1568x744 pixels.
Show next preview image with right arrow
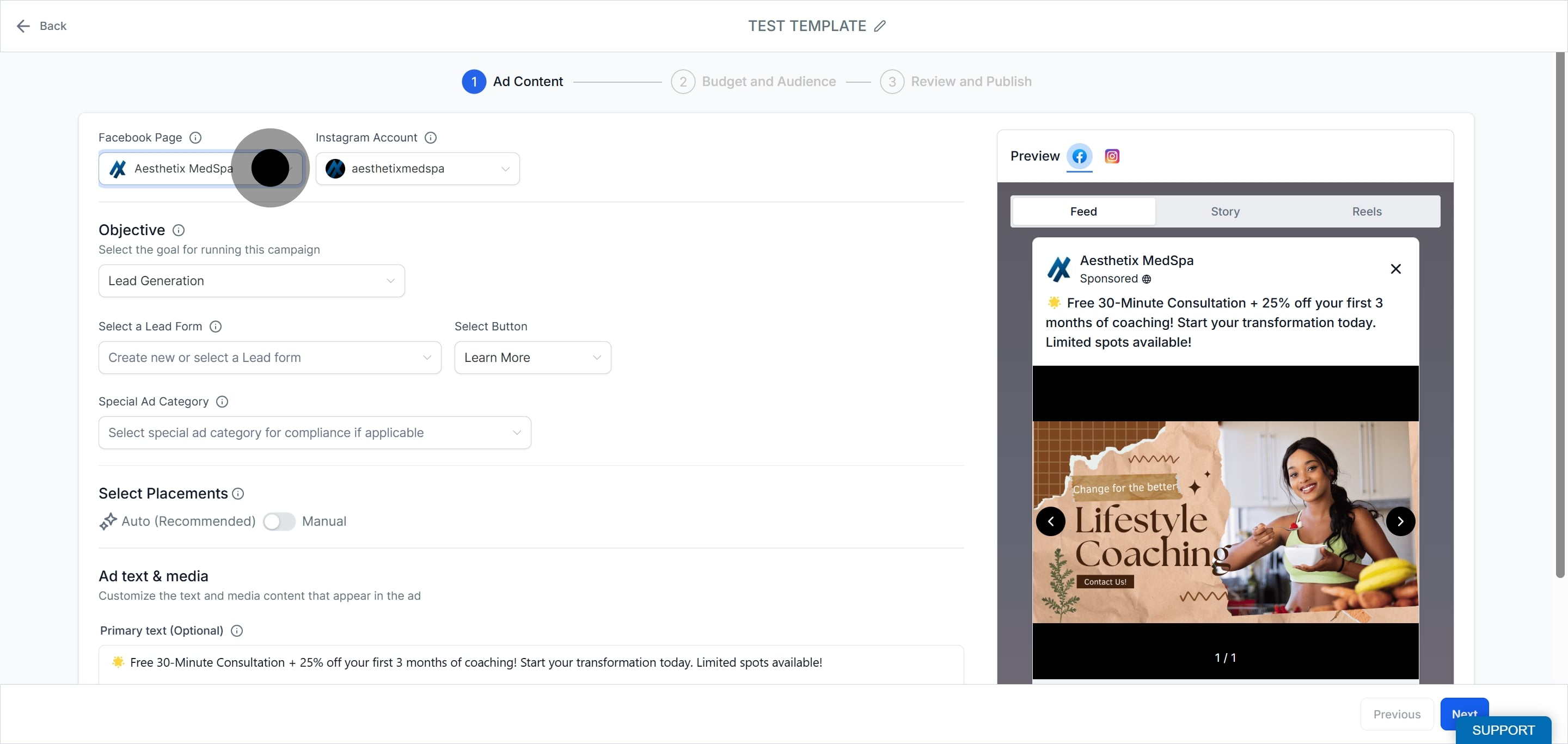(1400, 521)
